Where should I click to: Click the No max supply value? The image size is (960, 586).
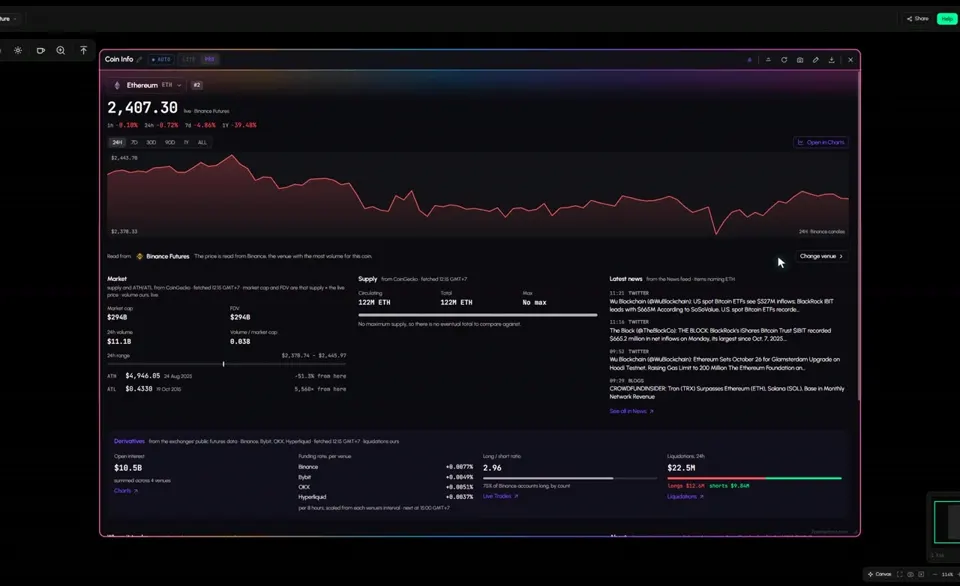click(x=534, y=302)
